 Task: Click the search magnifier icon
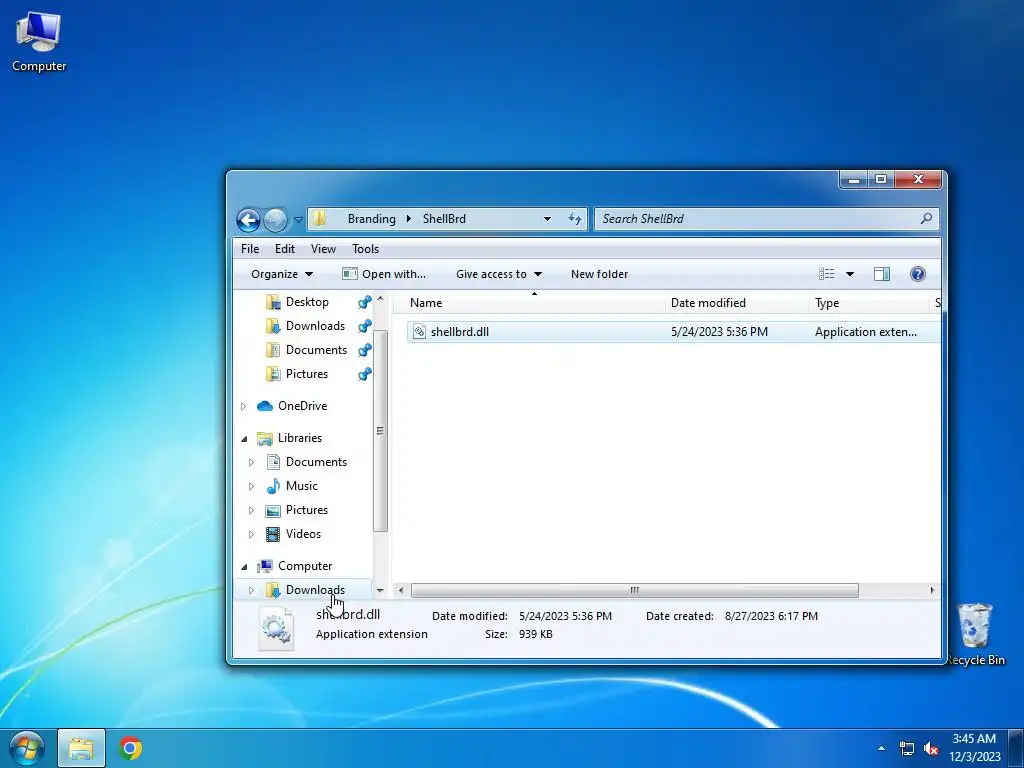pyautogui.click(x=926, y=219)
